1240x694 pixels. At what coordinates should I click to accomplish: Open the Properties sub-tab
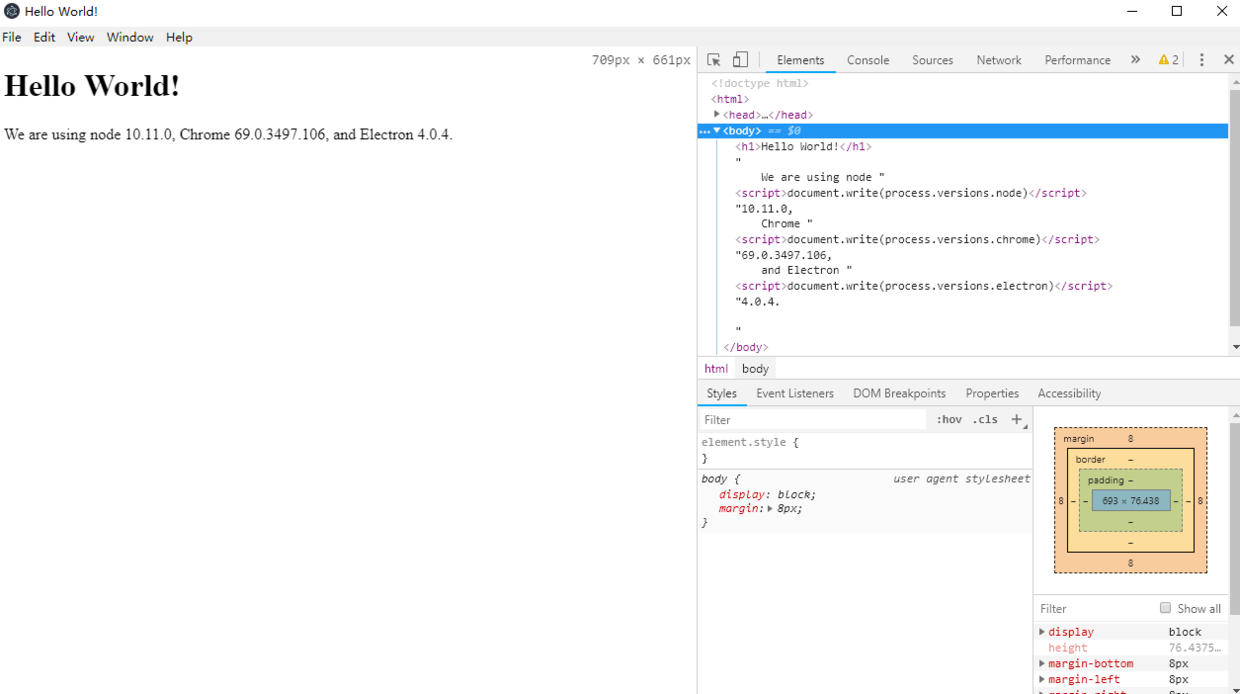(x=992, y=393)
